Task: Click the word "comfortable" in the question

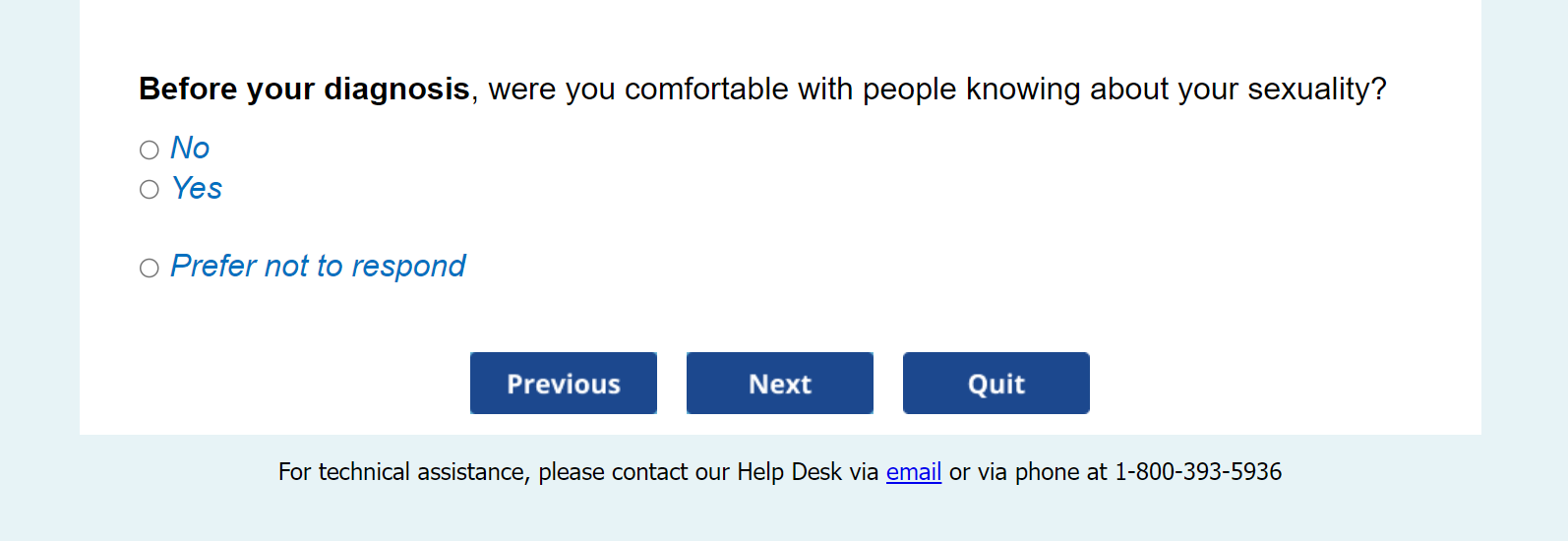Action: click(x=706, y=89)
